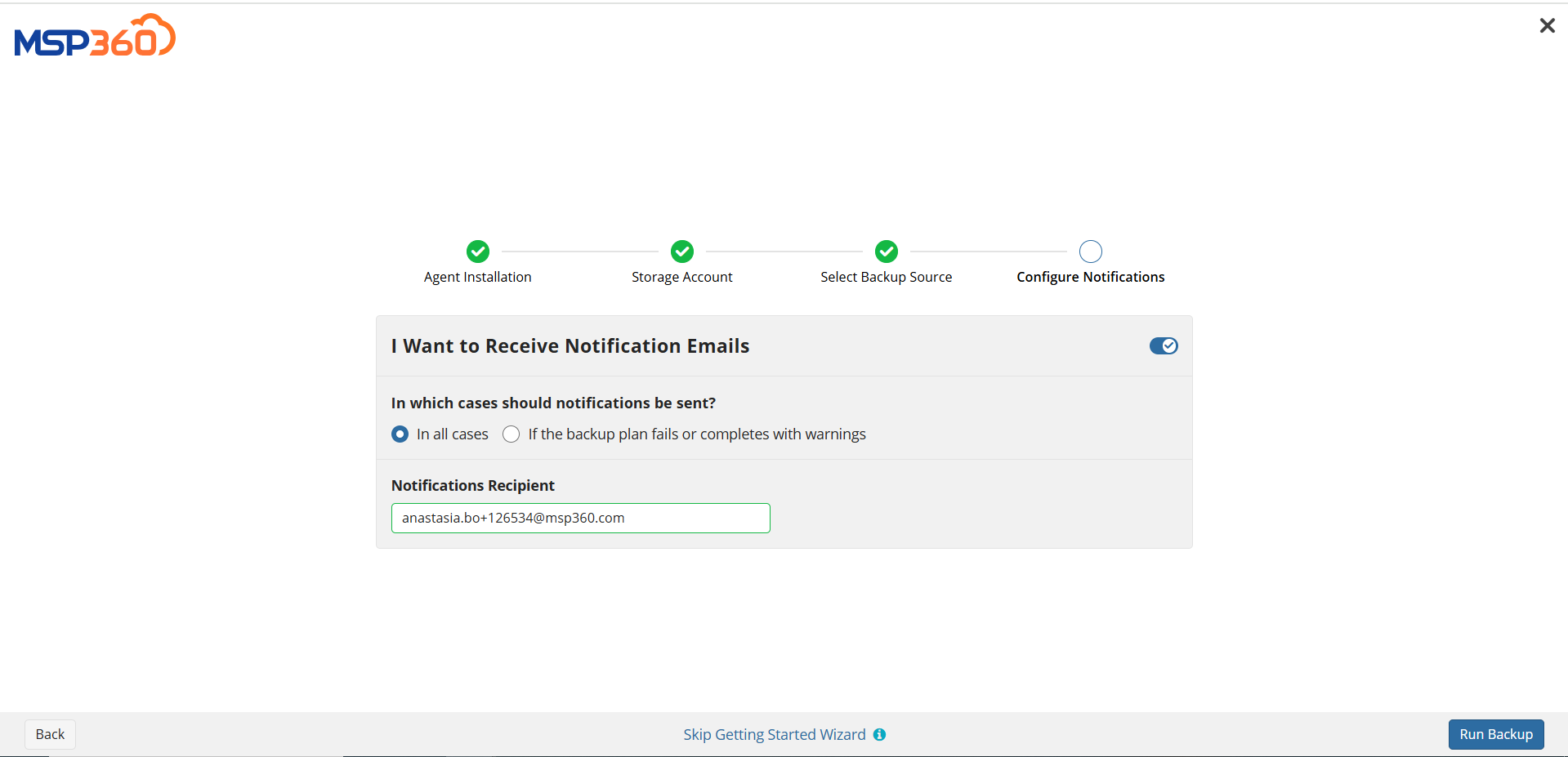This screenshot has height=757, width=1568.
Task: Click the Storage Account completed checkmark icon
Action: click(x=681, y=252)
